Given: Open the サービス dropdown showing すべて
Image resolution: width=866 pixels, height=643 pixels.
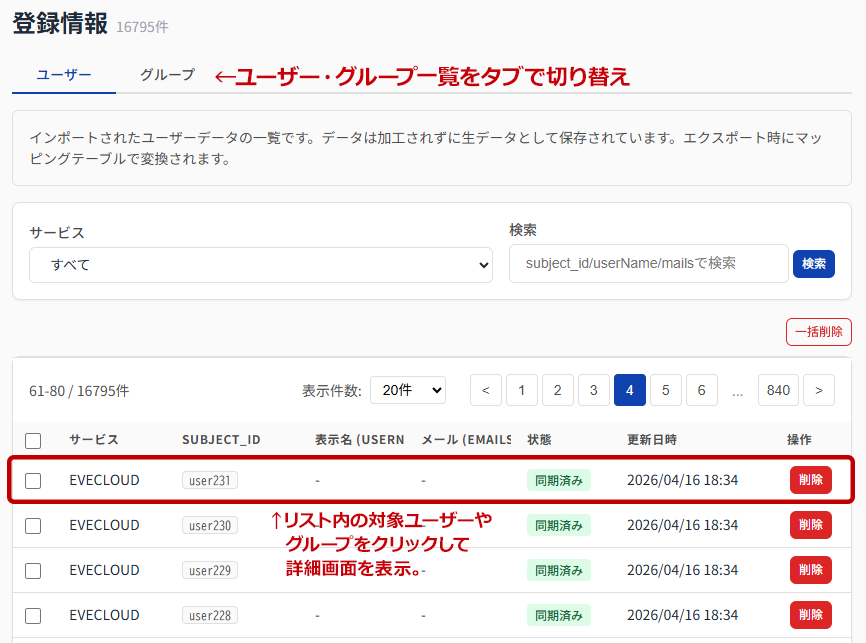Looking at the screenshot, I should pos(261,265).
